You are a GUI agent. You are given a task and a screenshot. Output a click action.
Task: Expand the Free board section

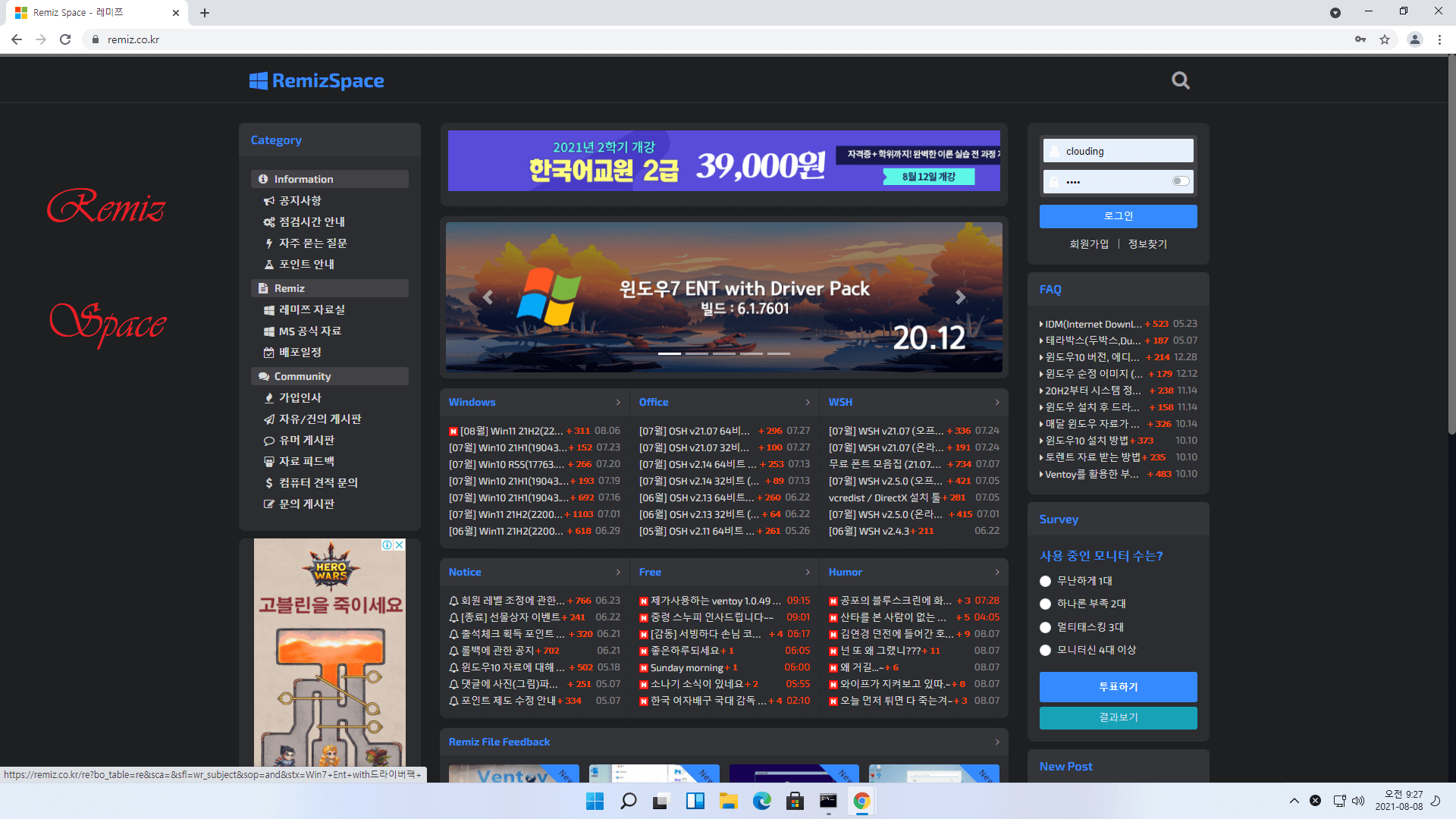coord(808,572)
